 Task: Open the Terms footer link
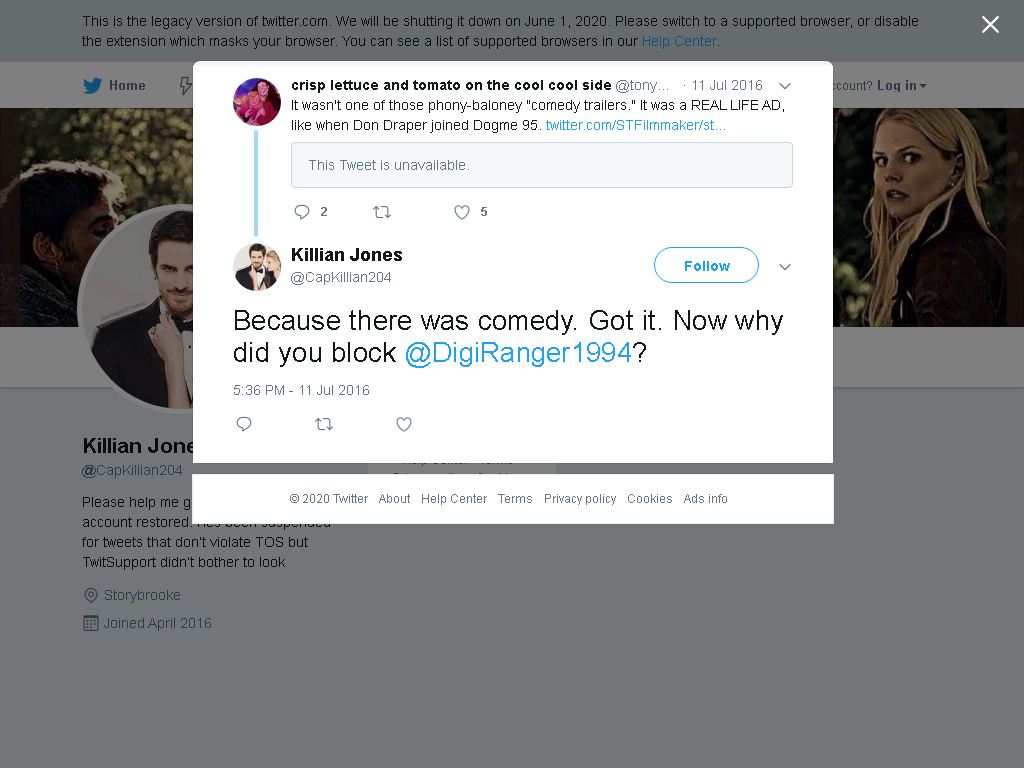[515, 498]
